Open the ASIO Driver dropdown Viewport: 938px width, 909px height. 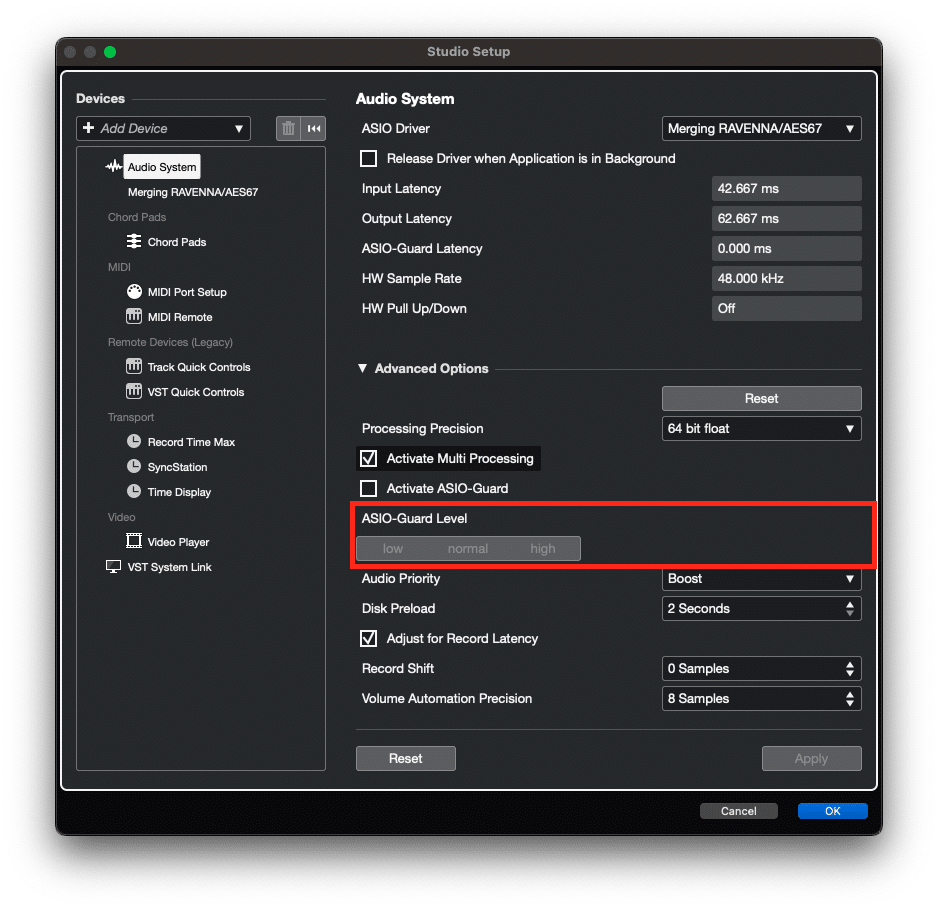point(761,129)
